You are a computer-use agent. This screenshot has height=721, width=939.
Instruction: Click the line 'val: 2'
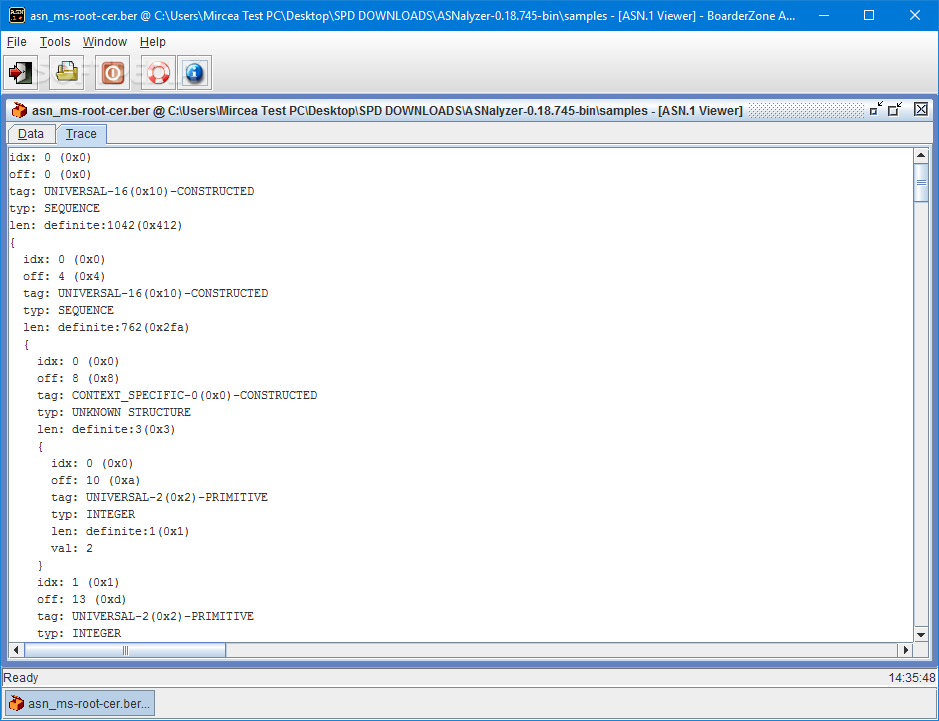click(72, 548)
